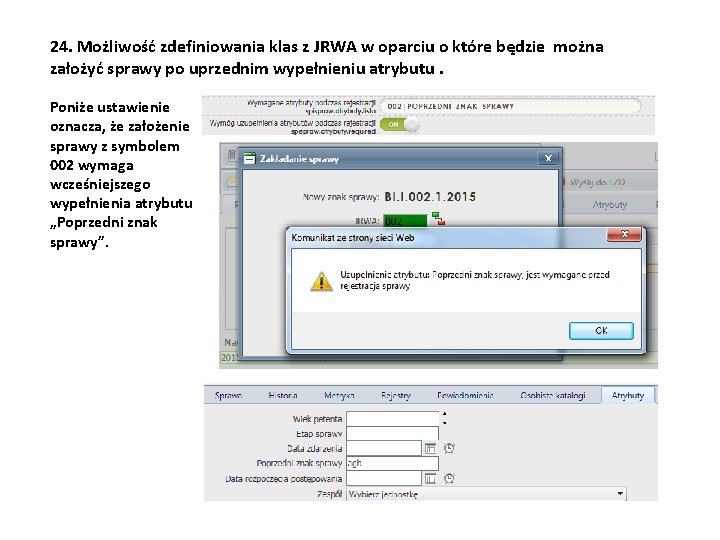The height and width of the screenshot is (540, 720).
Task: Click the Nowy znak sprawy value BI.I.002.1.2015
Action: point(430,197)
